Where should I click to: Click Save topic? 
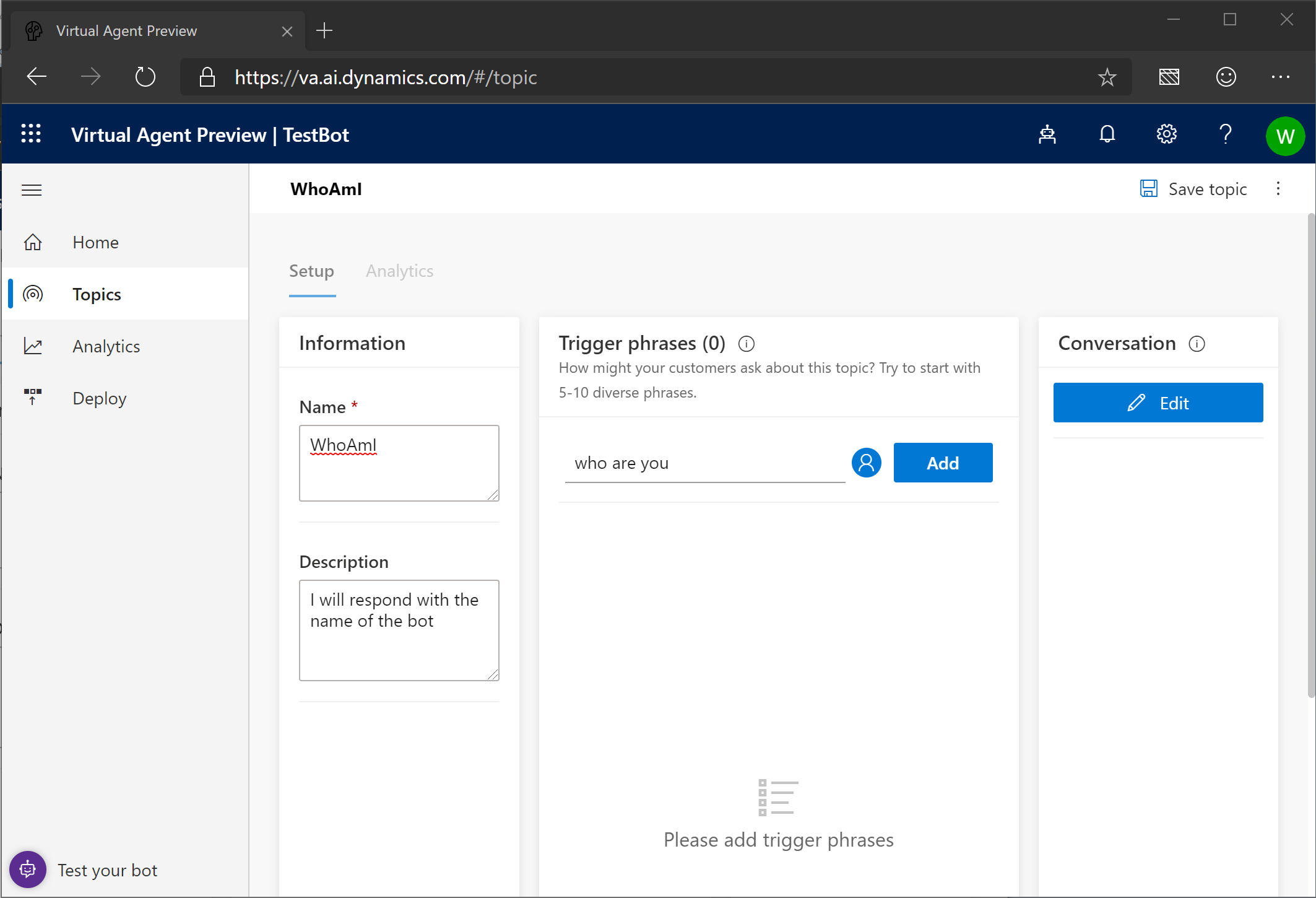click(x=1194, y=189)
